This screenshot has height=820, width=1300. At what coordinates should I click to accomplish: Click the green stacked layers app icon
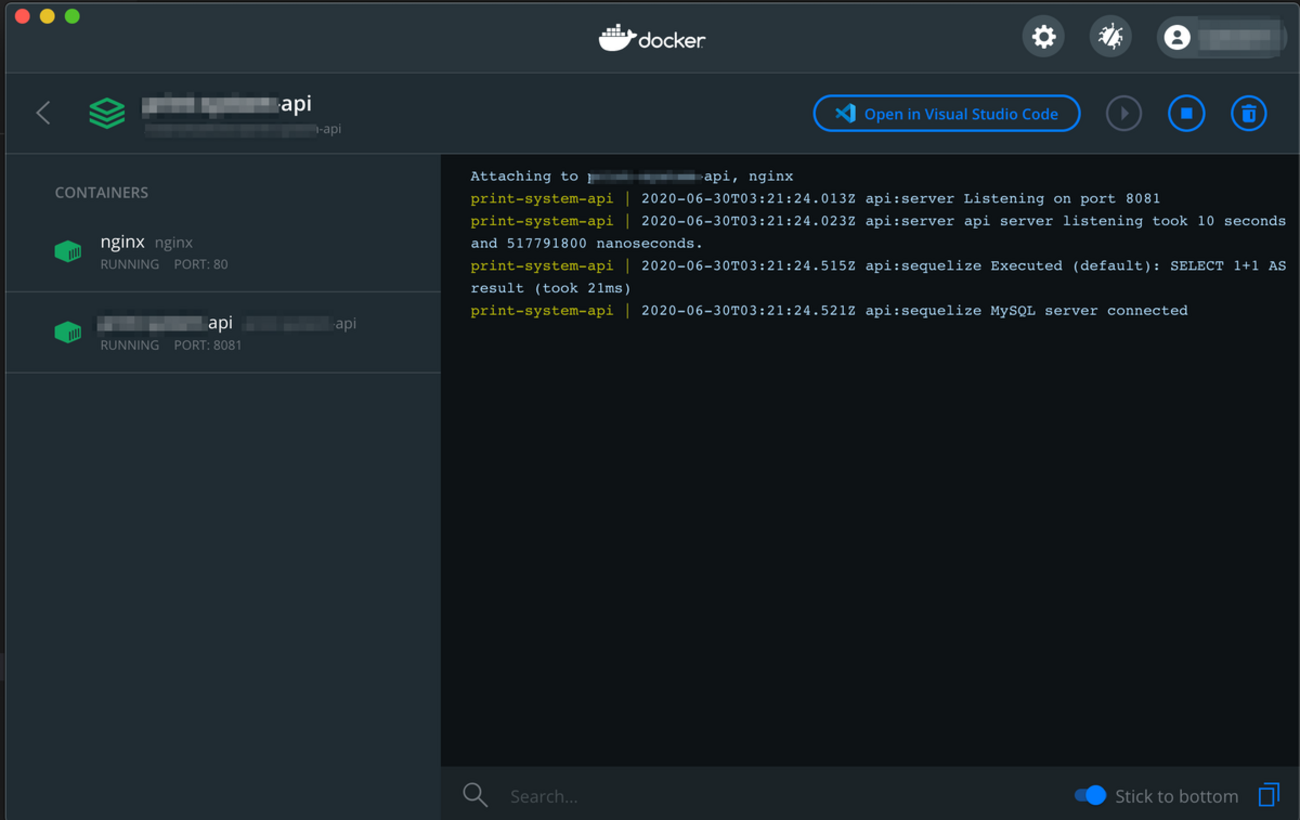(x=107, y=113)
